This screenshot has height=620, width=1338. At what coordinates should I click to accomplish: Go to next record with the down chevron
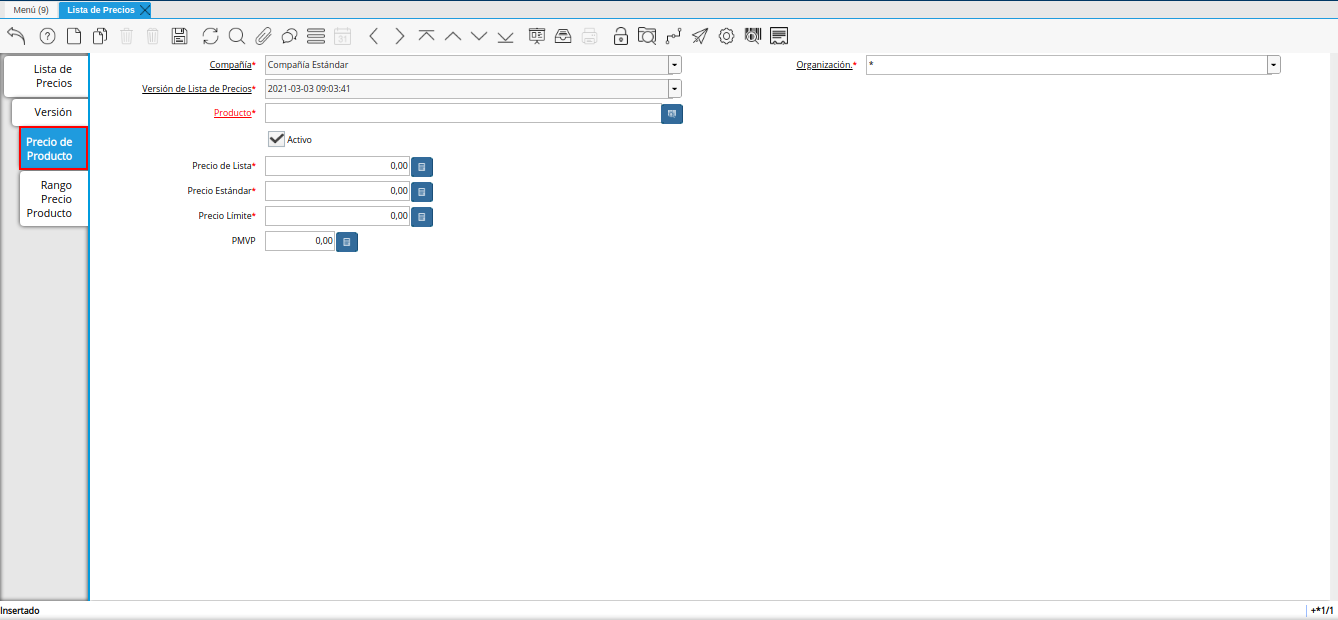click(x=479, y=36)
